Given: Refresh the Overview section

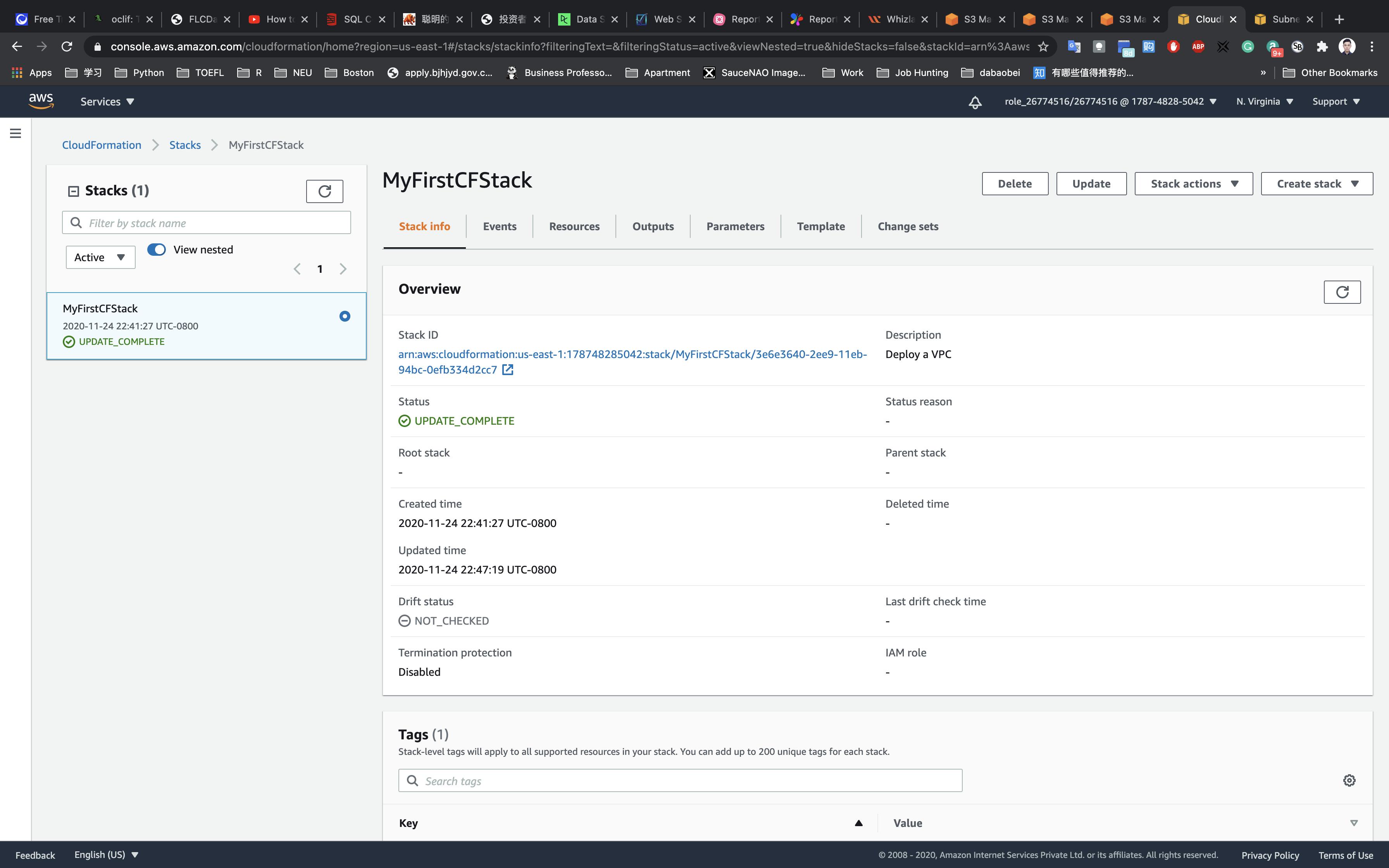Looking at the screenshot, I should tap(1341, 292).
